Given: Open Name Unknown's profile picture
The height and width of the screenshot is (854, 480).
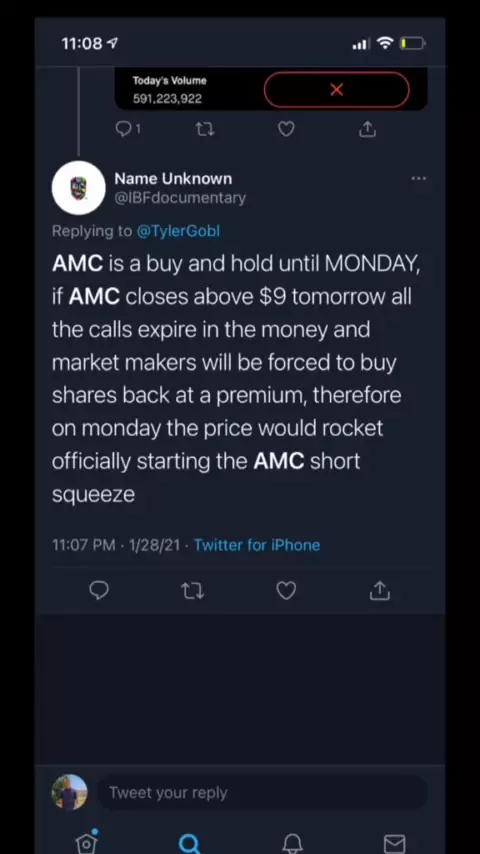Looking at the screenshot, I should click(78, 188).
